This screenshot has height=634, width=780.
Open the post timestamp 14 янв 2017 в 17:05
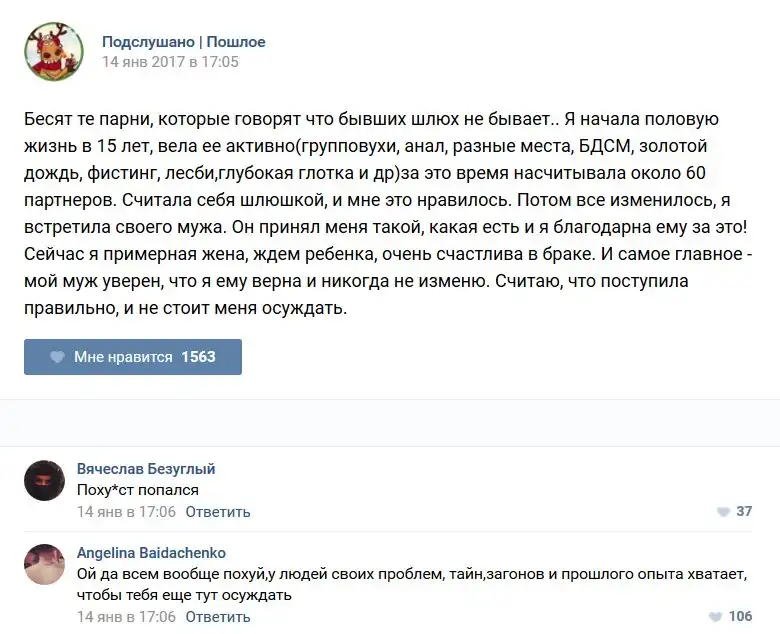pyautogui.click(x=170, y=62)
